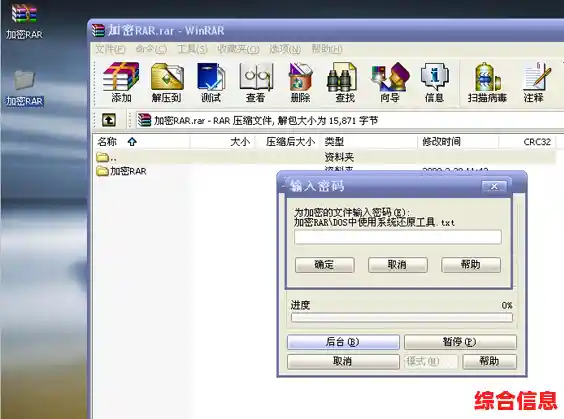Screen dimensions: 564x419
Task: Open the 帮助(H) menu
Action: pyautogui.click(x=327, y=49)
